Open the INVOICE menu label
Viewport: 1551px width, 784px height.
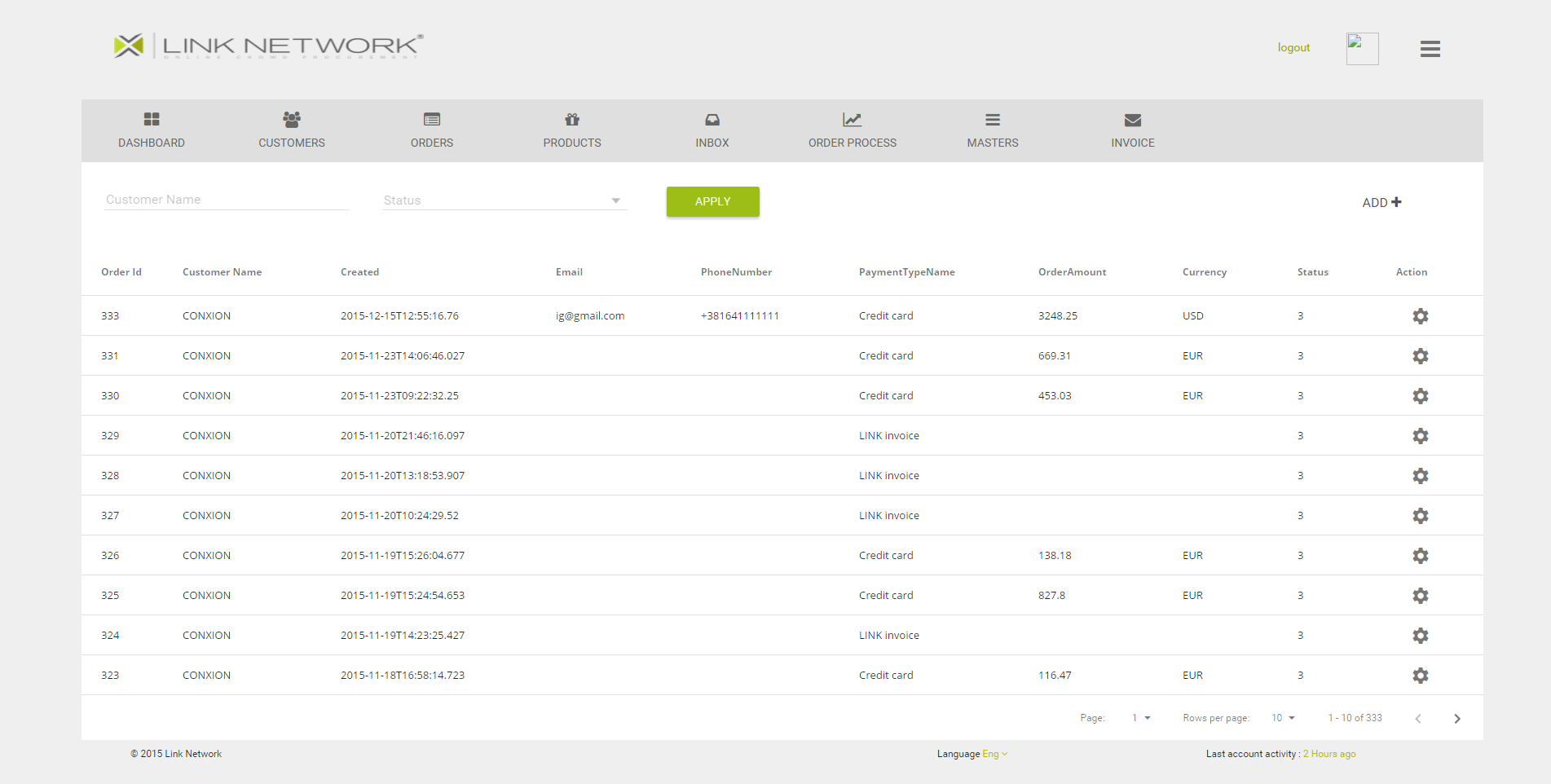[1133, 143]
